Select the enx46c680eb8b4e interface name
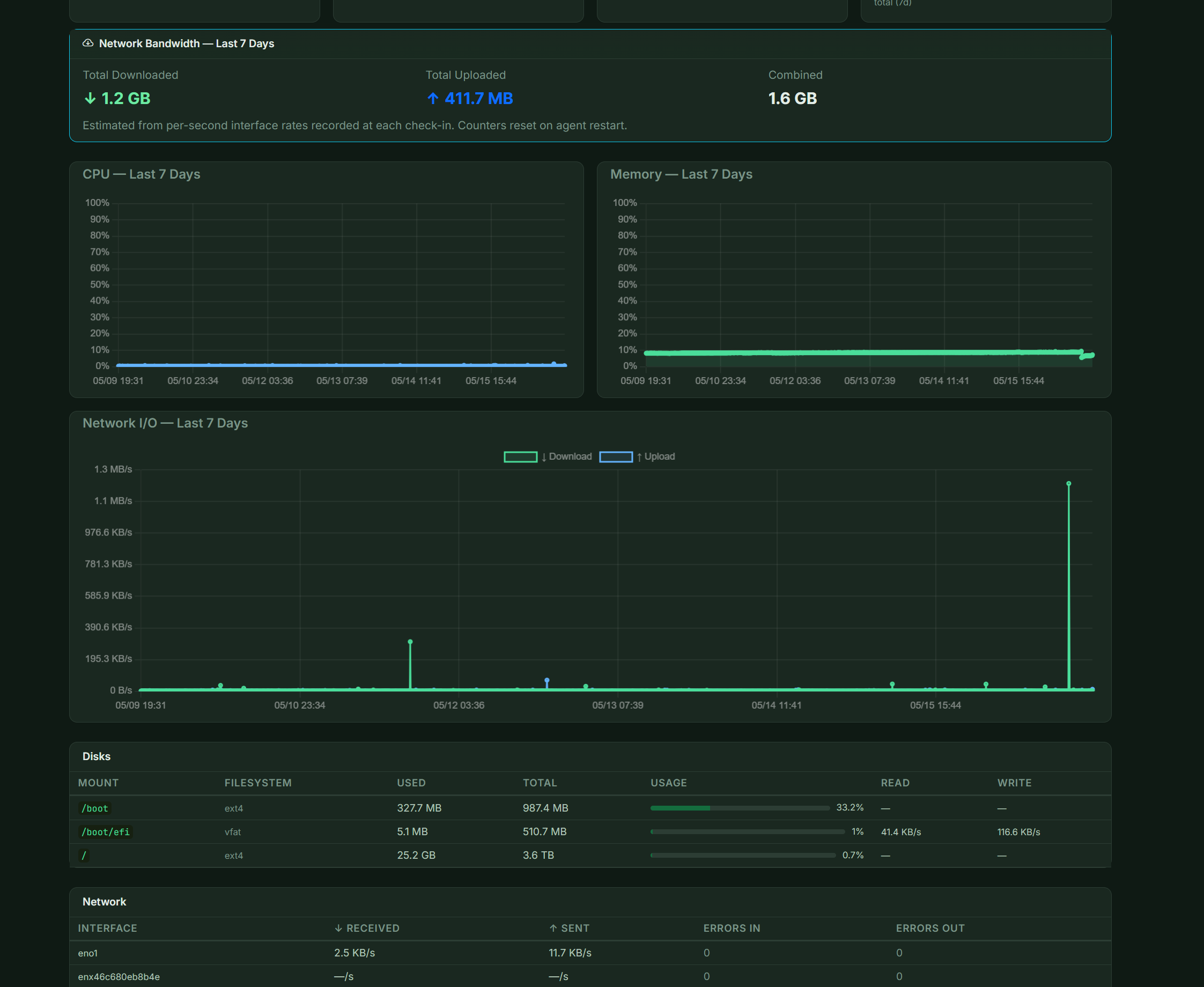The width and height of the screenshot is (1204, 987). click(119, 977)
